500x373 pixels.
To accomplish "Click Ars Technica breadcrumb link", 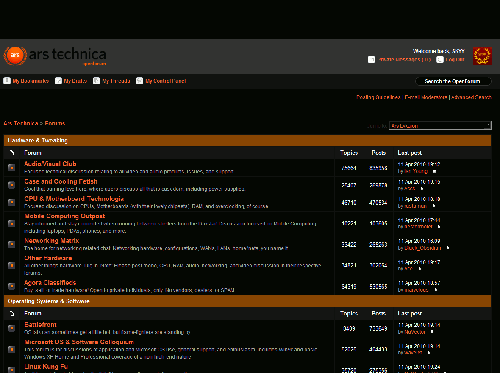I will point(21,123).
